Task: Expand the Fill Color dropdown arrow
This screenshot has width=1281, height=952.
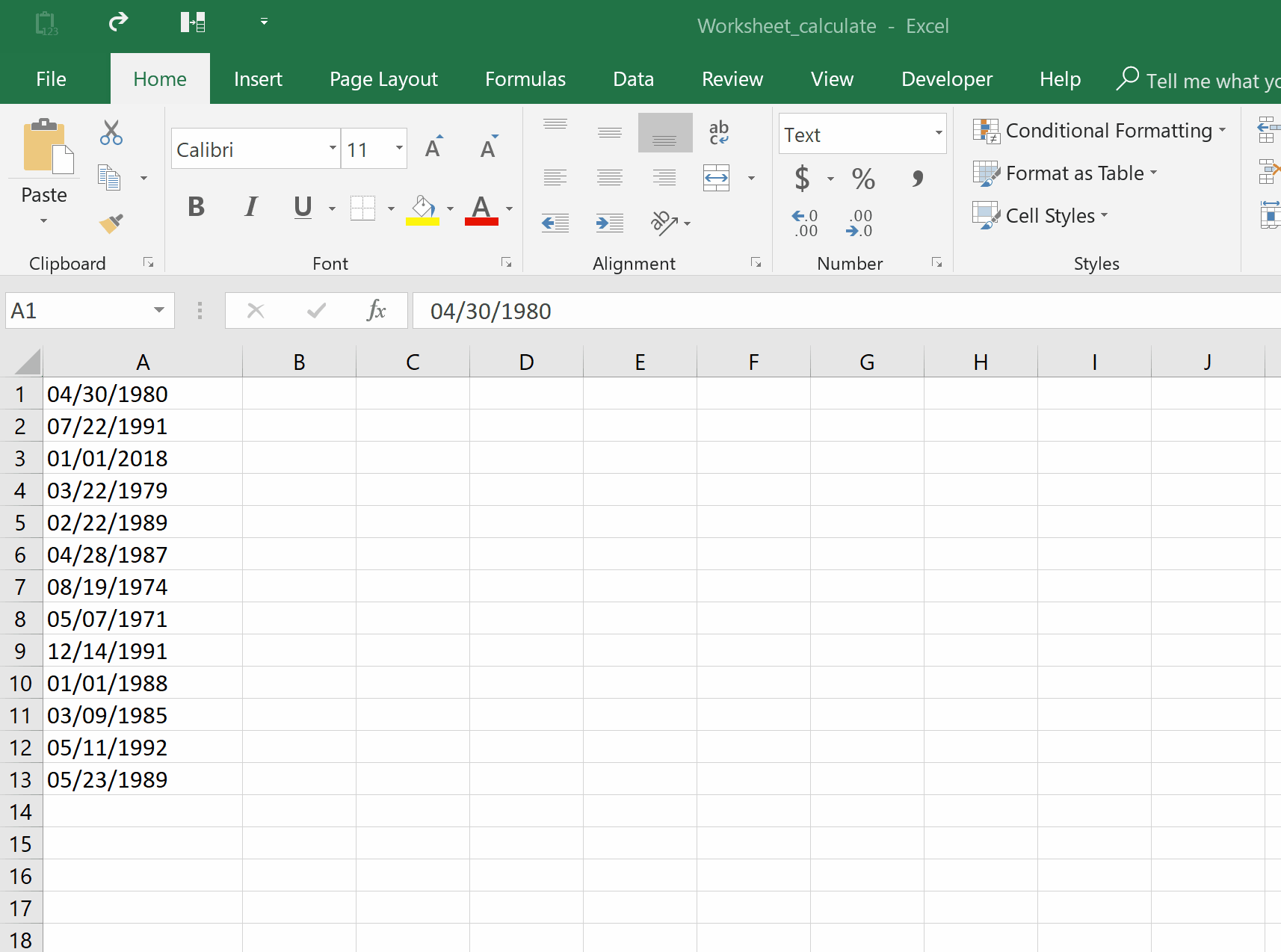Action: pyautogui.click(x=449, y=208)
